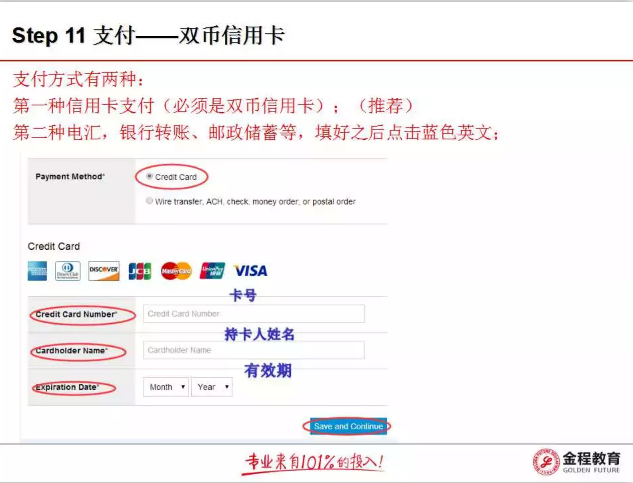The width and height of the screenshot is (633, 483).
Task: Open the expiration Month dropdown
Action: click(x=166, y=387)
